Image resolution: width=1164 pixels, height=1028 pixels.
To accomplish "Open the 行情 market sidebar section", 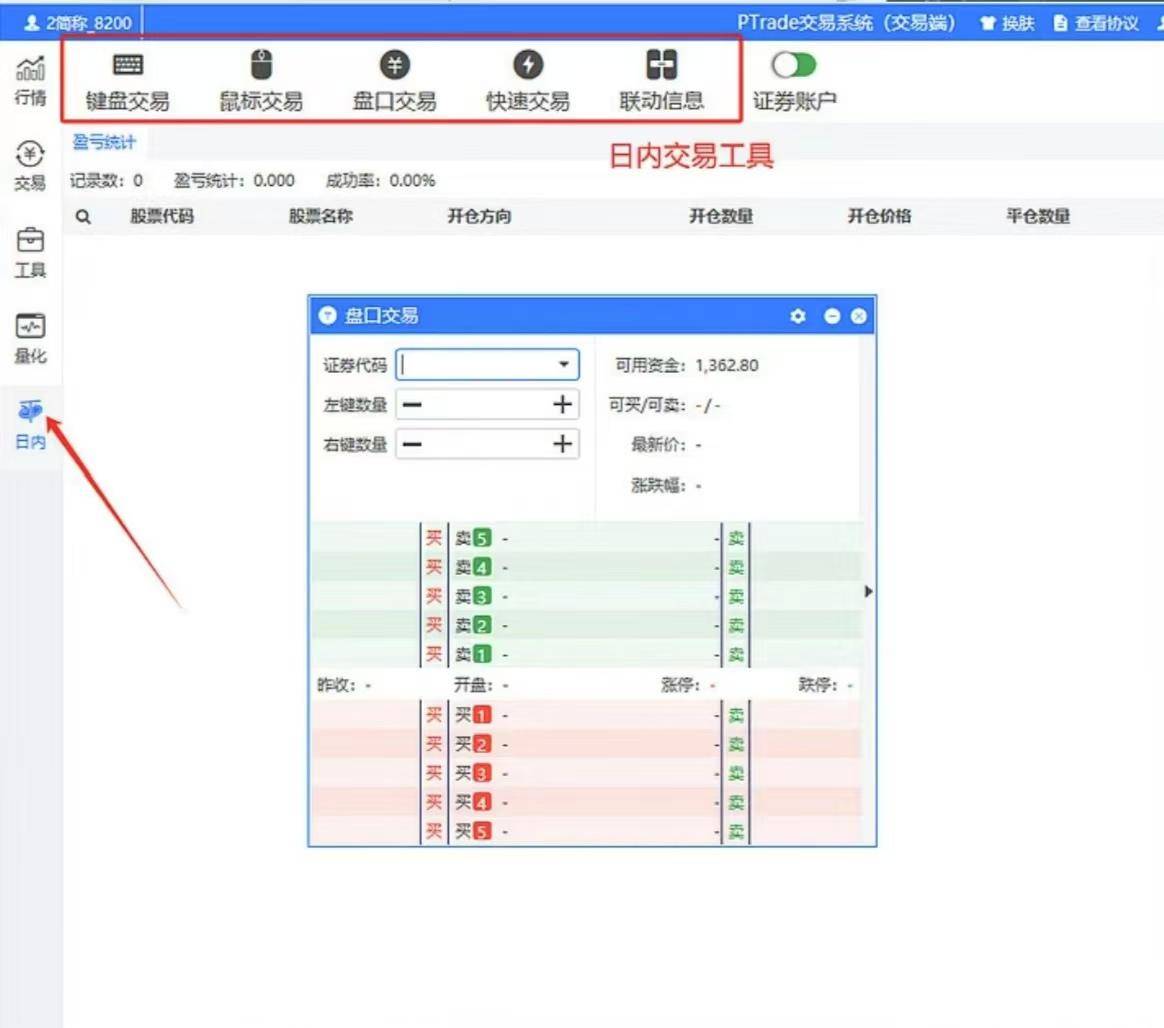I will point(30,80).
